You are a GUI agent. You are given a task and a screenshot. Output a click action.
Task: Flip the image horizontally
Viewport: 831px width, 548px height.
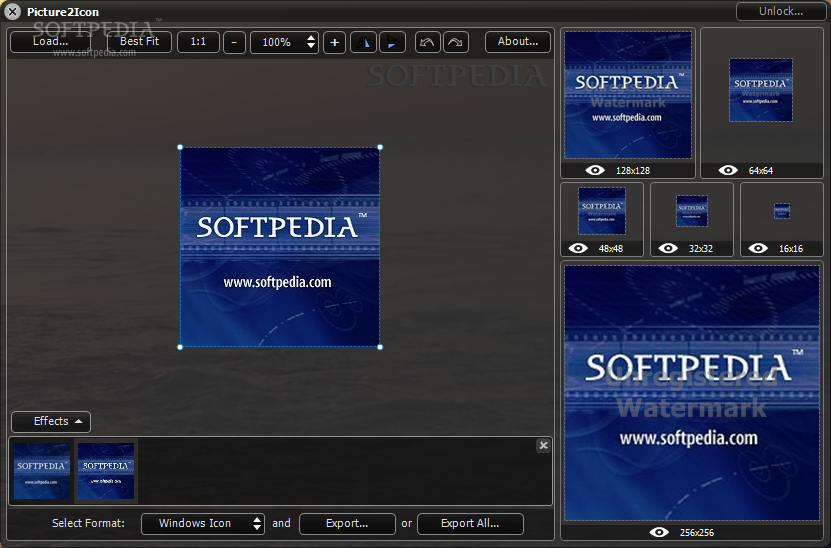pos(364,42)
